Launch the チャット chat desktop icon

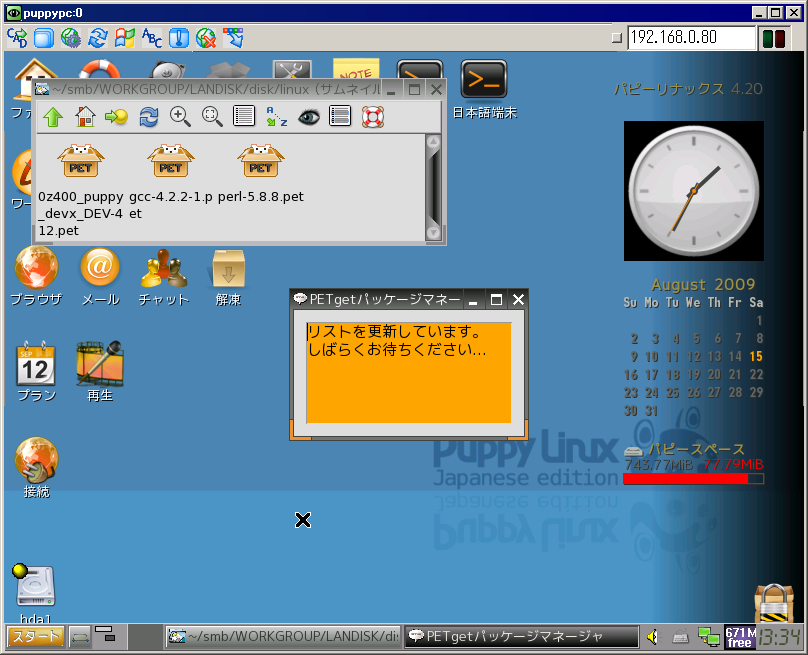click(x=164, y=277)
